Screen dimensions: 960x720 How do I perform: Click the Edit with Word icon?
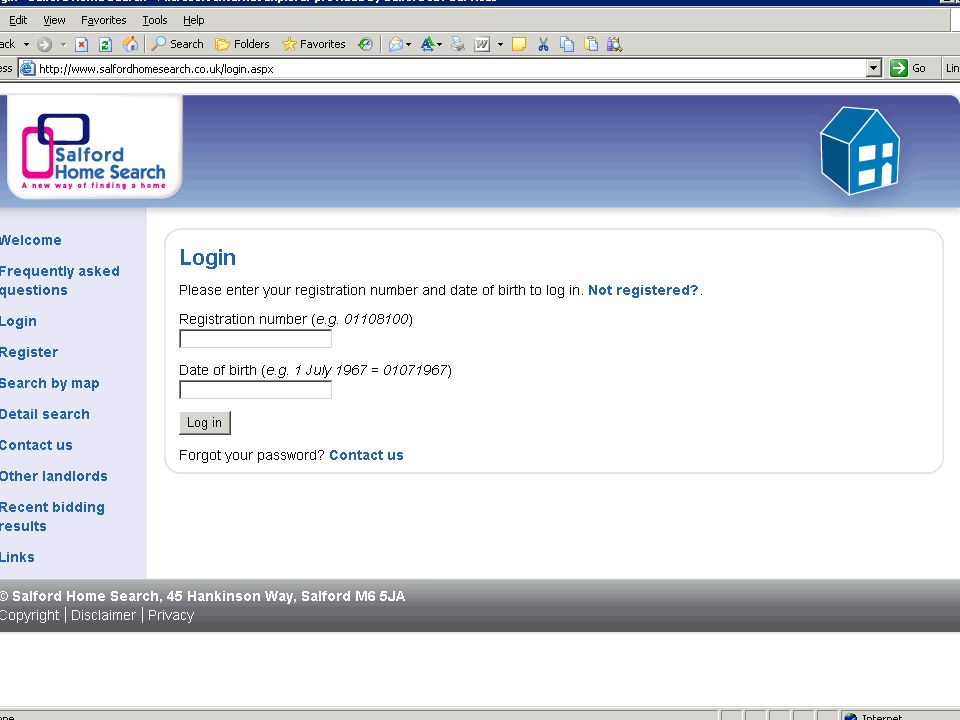[x=482, y=44]
